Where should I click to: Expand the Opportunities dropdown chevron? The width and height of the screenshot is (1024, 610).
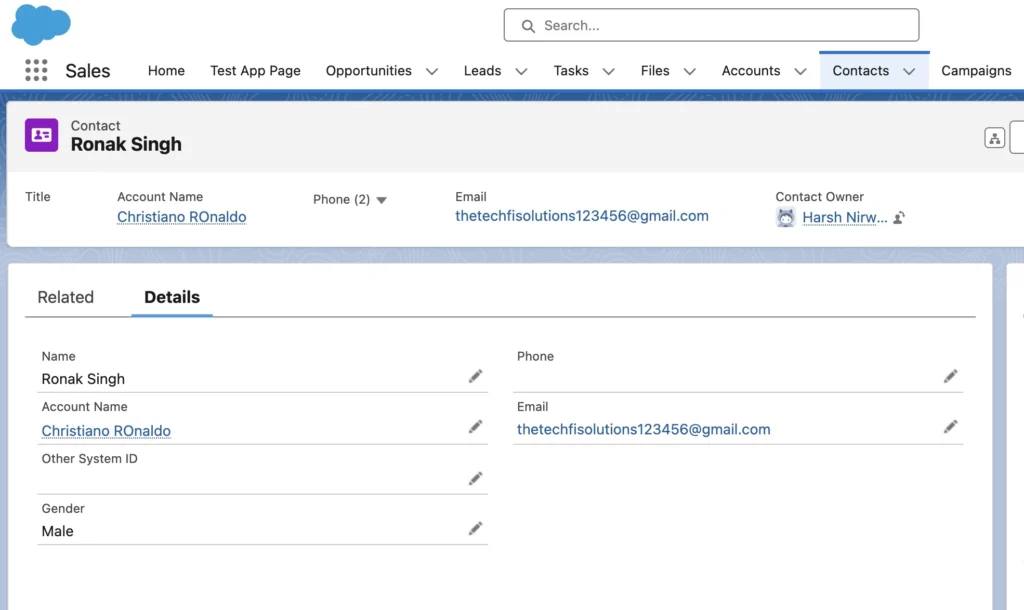431,71
